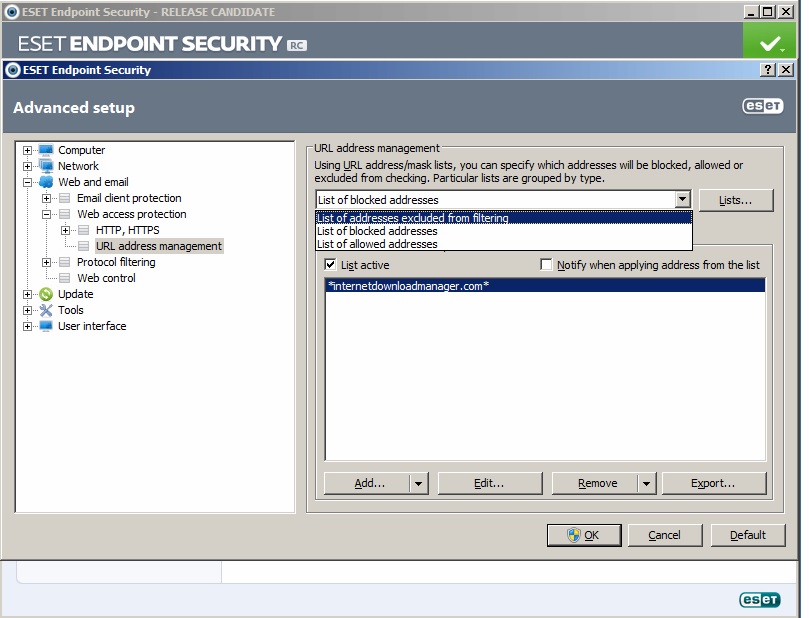Expand the HTTP, HTTPS node
The image size is (809, 618).
coord(65,230)
